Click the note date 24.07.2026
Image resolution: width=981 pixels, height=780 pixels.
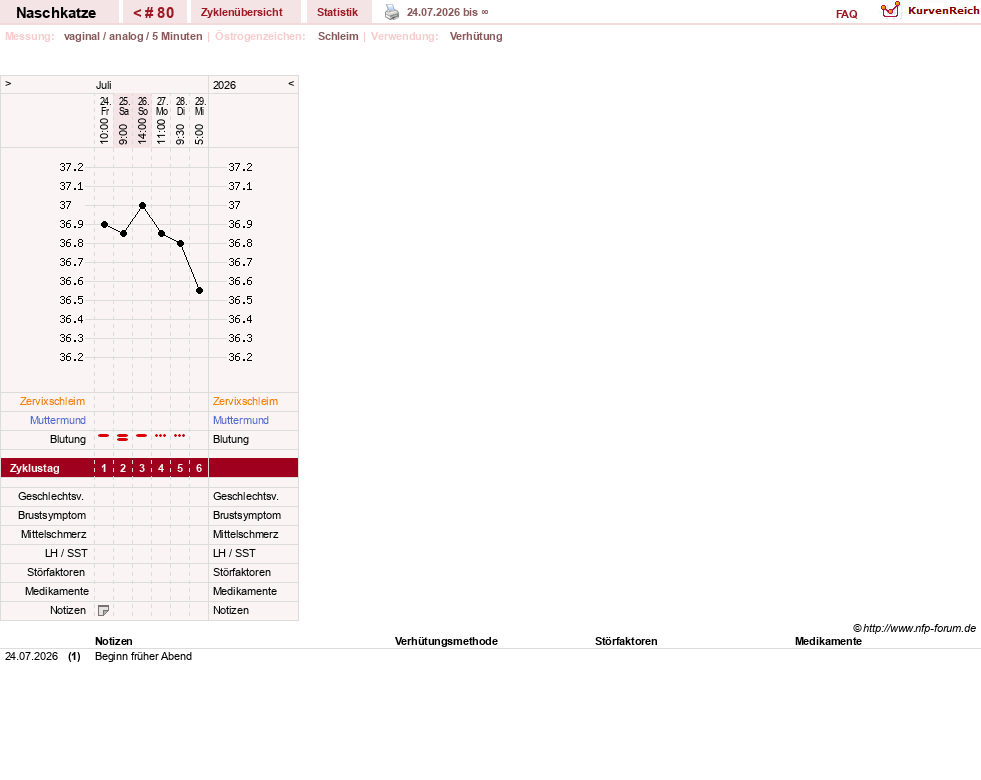[31, 657]
